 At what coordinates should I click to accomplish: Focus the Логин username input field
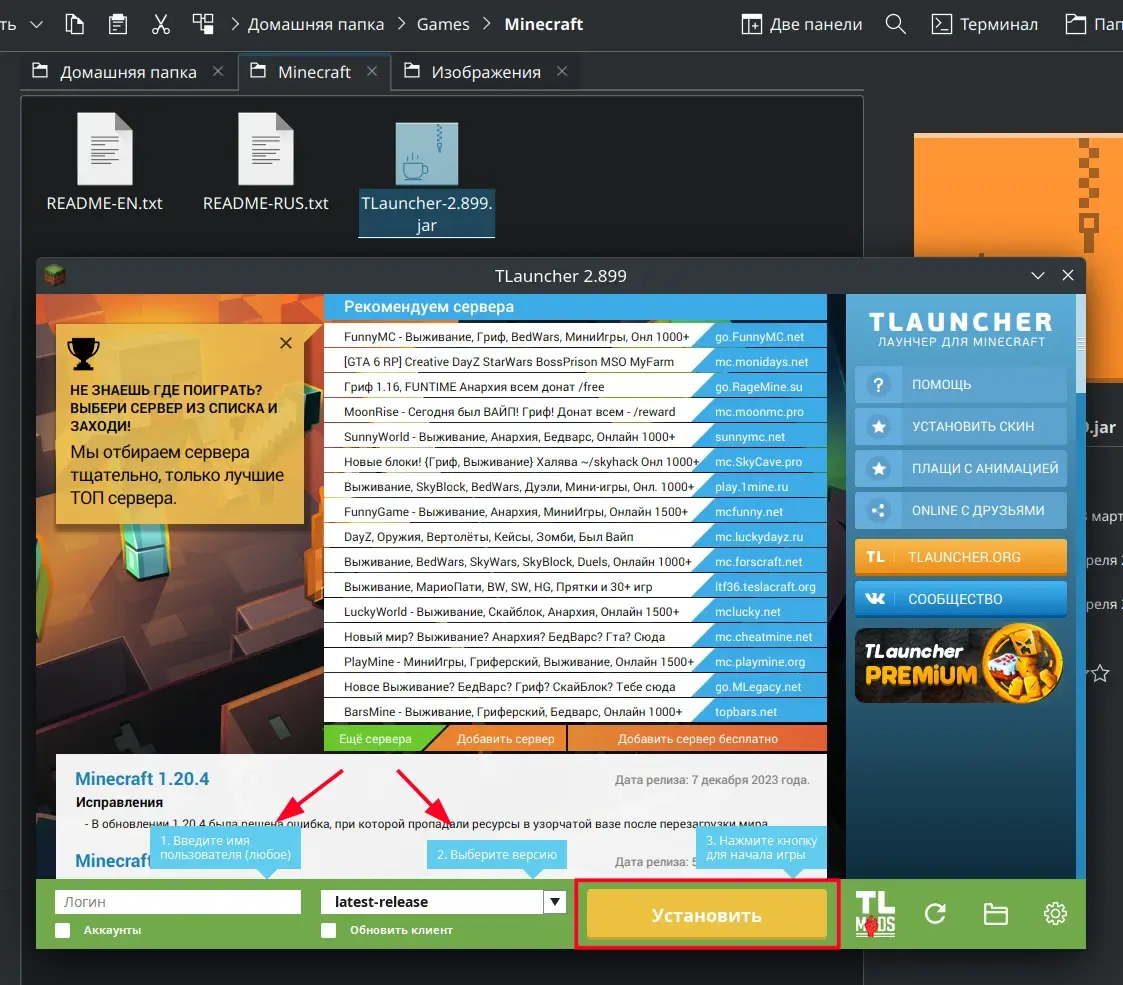[x=178, y=902]
